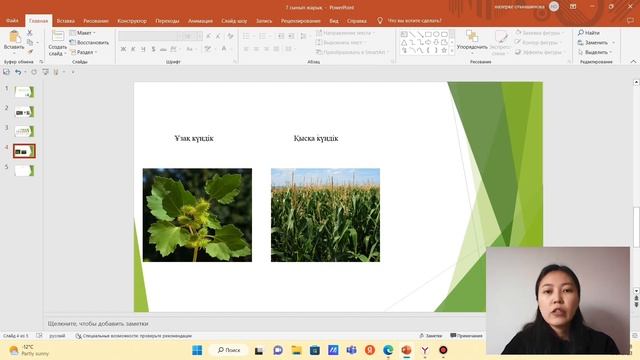
Task: Open the Replace (Заменить) dropdown arrow
Action: click(x=613, y=42)
